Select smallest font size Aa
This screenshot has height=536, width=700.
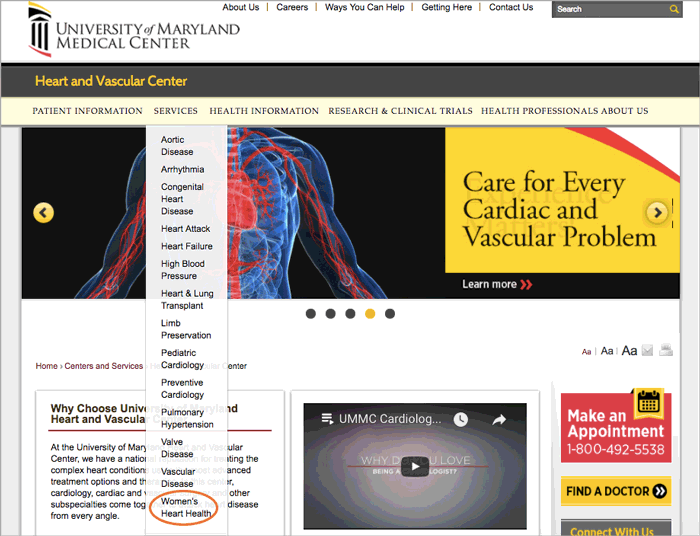[586, 352]
